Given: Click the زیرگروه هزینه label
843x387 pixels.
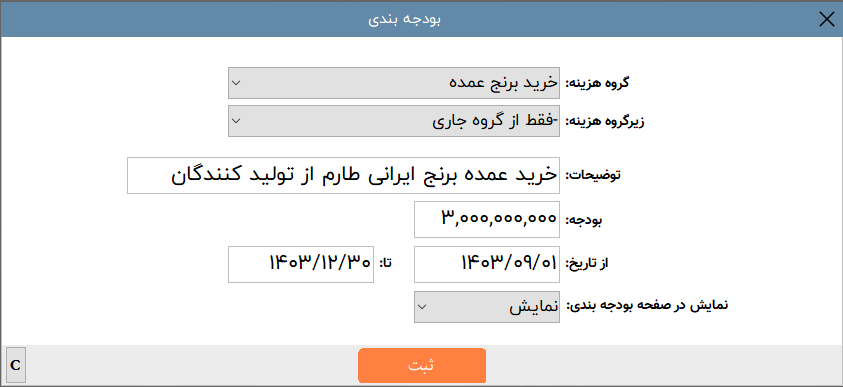Looking at the screenshot, I should pos(605,121).
